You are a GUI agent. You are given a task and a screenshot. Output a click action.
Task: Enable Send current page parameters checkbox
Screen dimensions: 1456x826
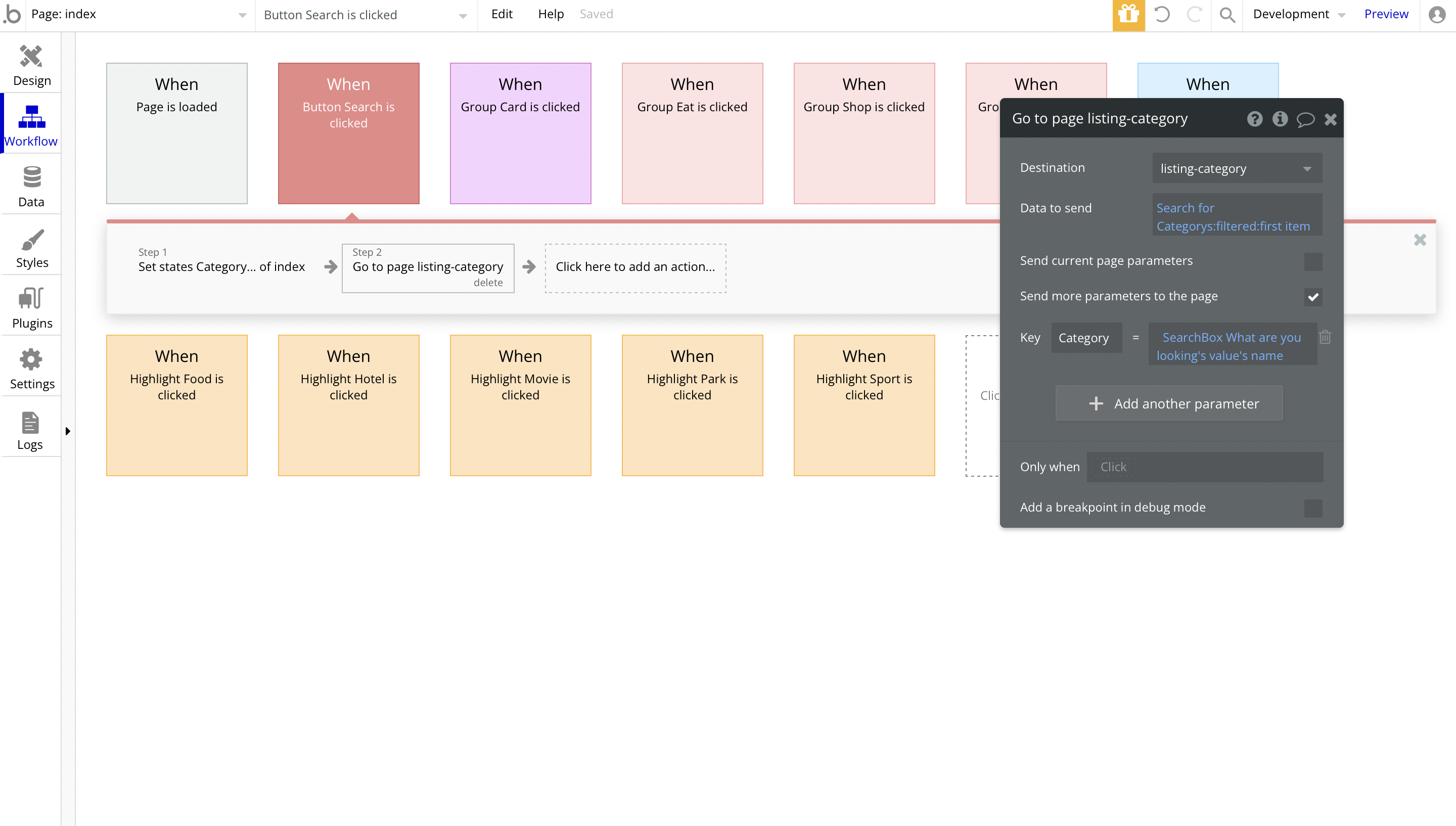pyautogui.click(x=1312, y=261)
